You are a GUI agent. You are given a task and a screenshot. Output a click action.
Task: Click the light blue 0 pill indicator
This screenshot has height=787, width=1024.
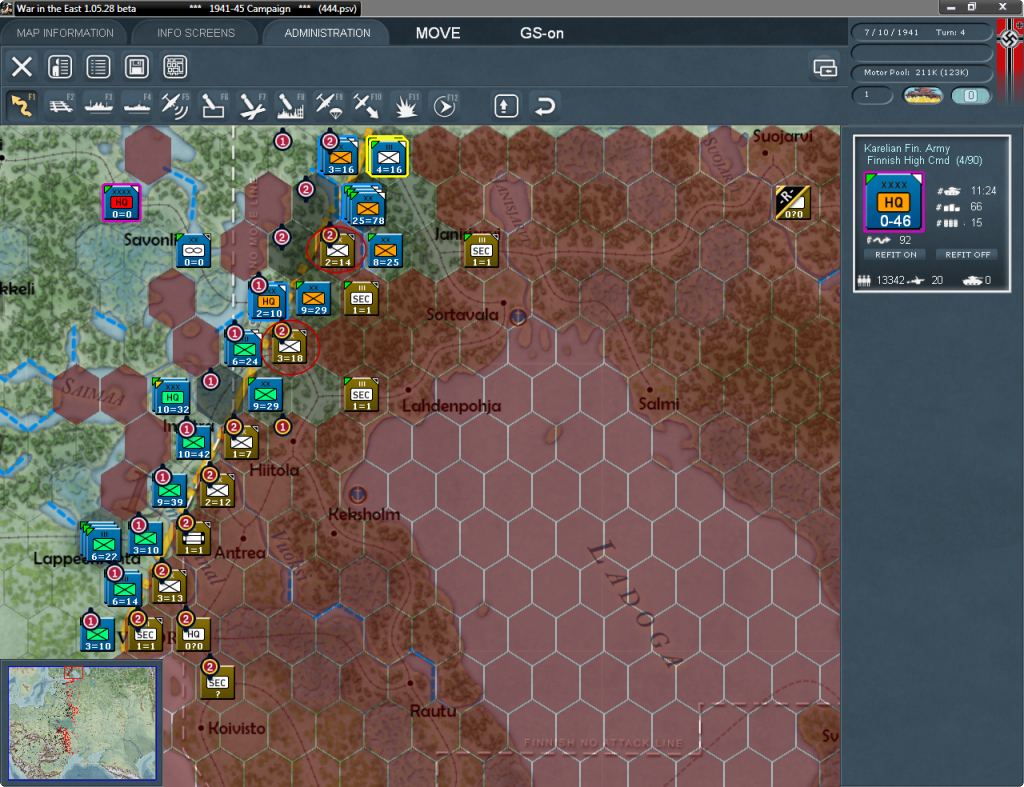(970, 96)
